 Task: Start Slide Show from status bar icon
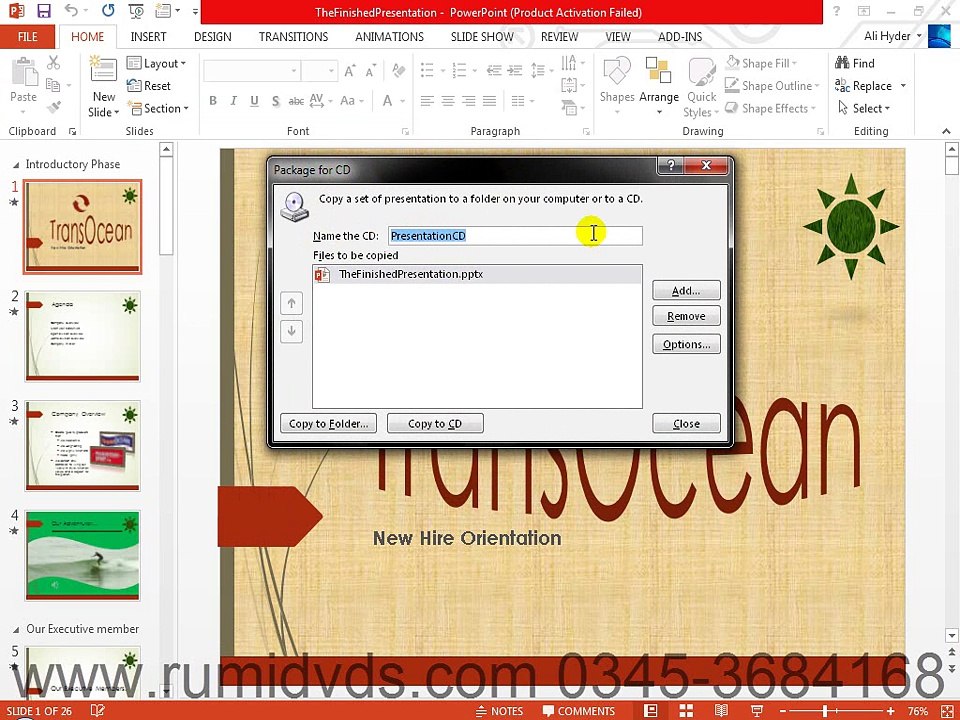(x=757, y=710)
